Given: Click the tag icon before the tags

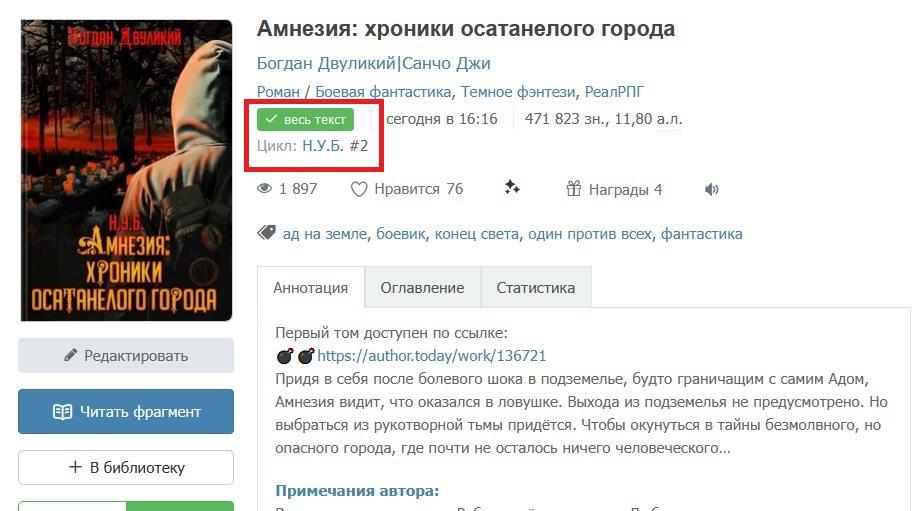Looking at the screenshot, I should pyautogui.click(x=266, y=233).
